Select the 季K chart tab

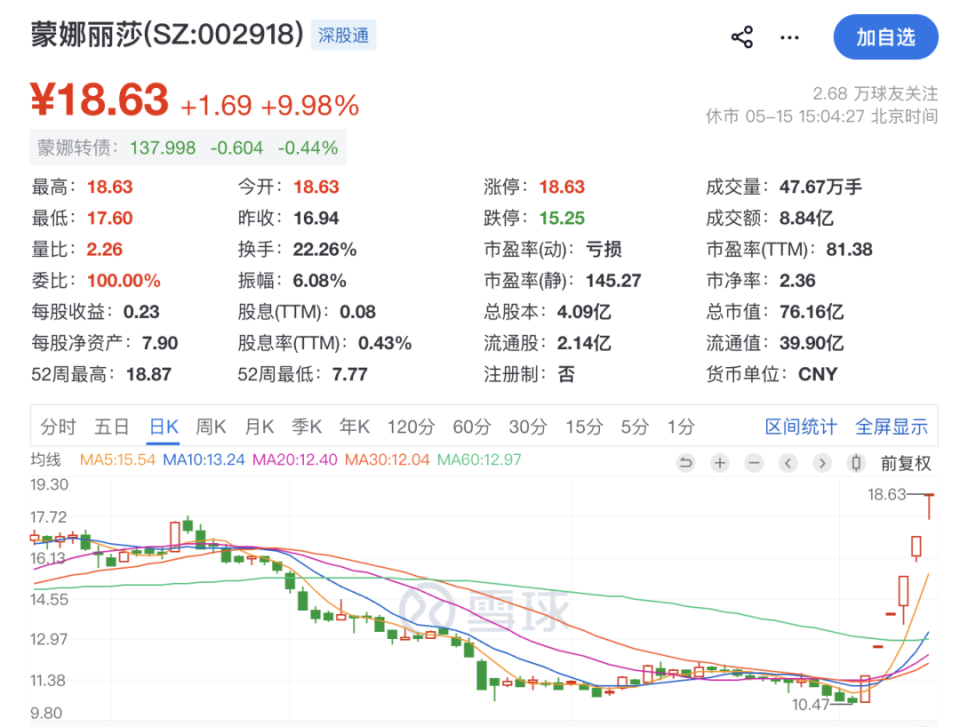[x=307, y=426]
